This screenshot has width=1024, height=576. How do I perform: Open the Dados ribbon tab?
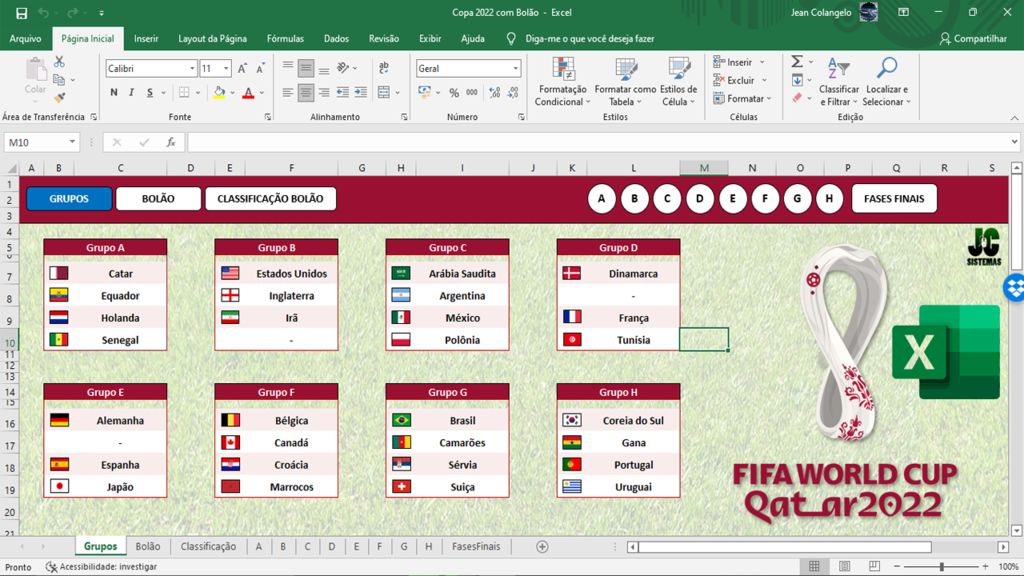click(x=336, y=39)
